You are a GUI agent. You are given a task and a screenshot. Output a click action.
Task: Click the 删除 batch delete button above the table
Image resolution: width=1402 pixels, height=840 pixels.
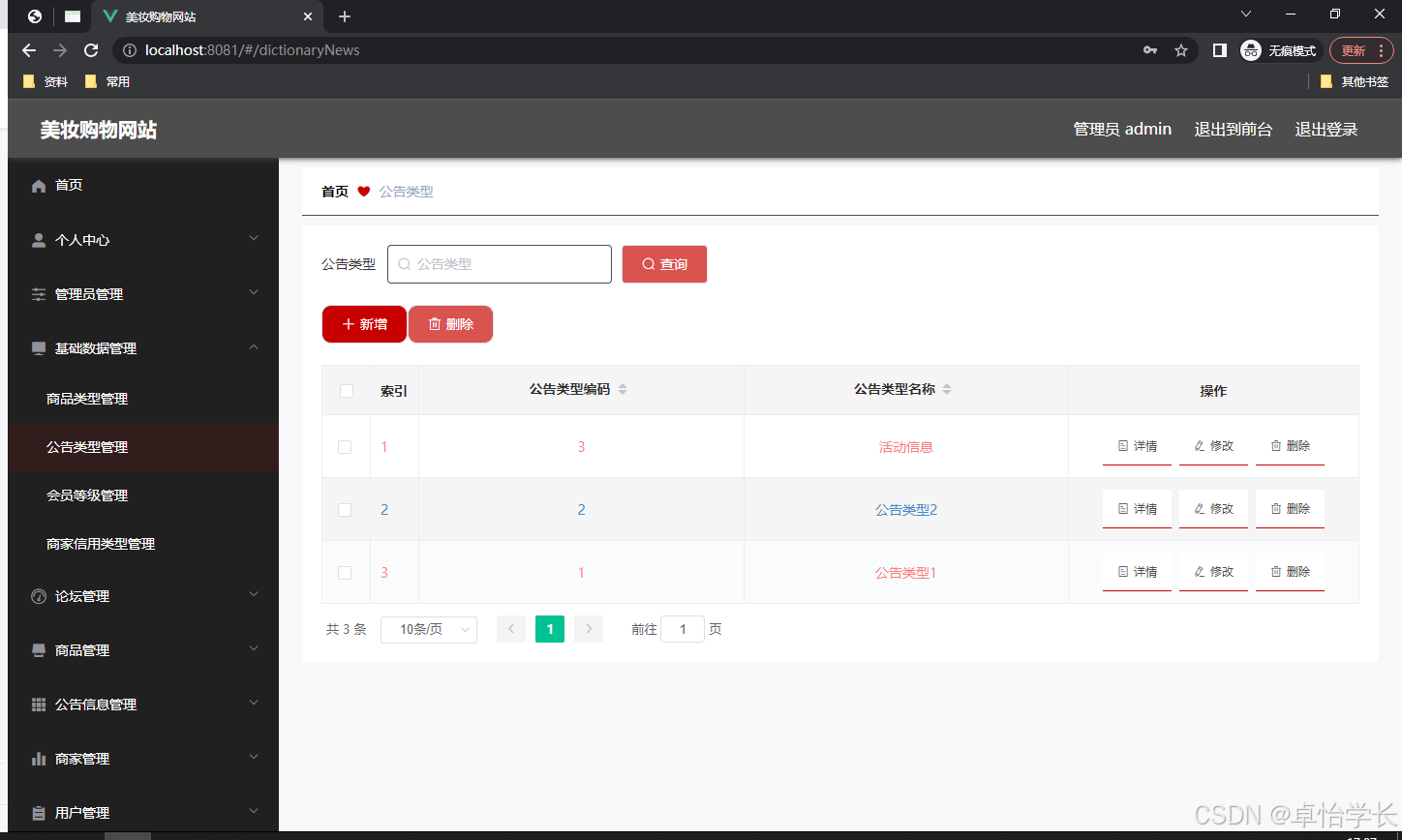450,324
